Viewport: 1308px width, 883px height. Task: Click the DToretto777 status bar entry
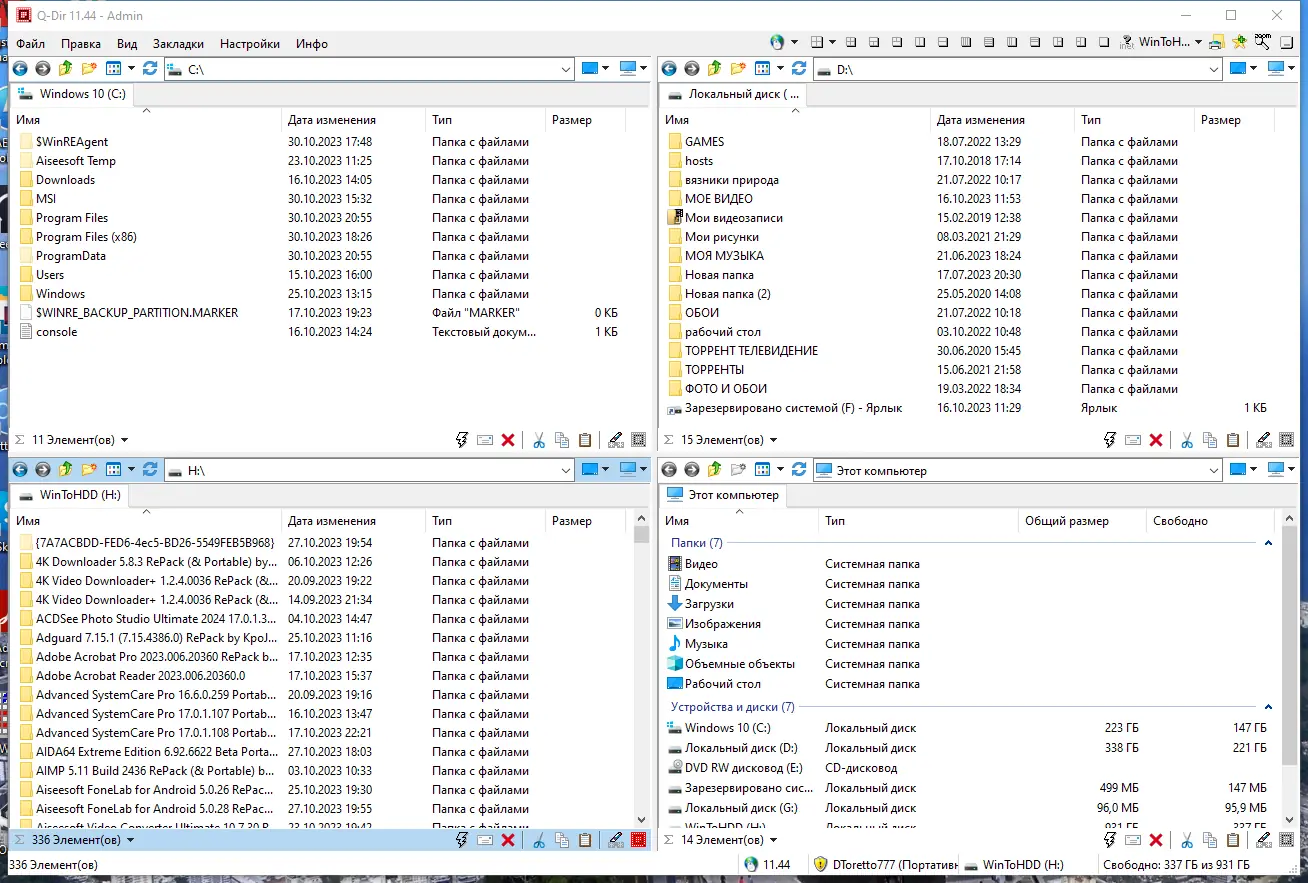[x=885, y=865]
